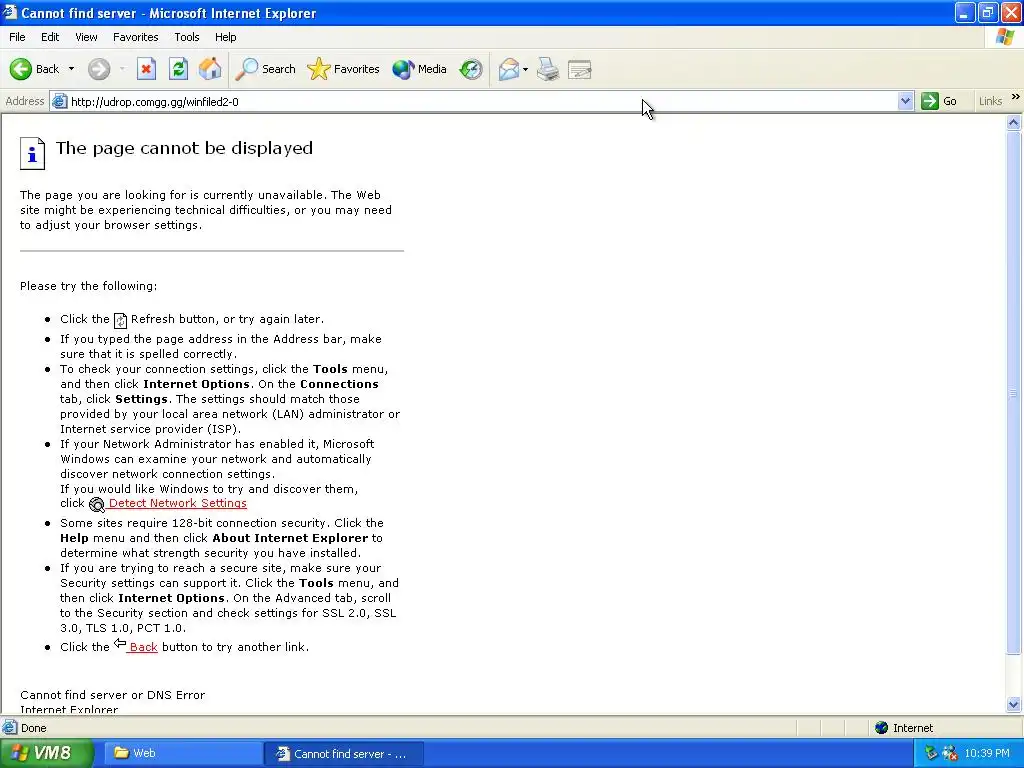
Task: Click the 'The page cannot be displayed' heading
Action: [x=184, y=148]
